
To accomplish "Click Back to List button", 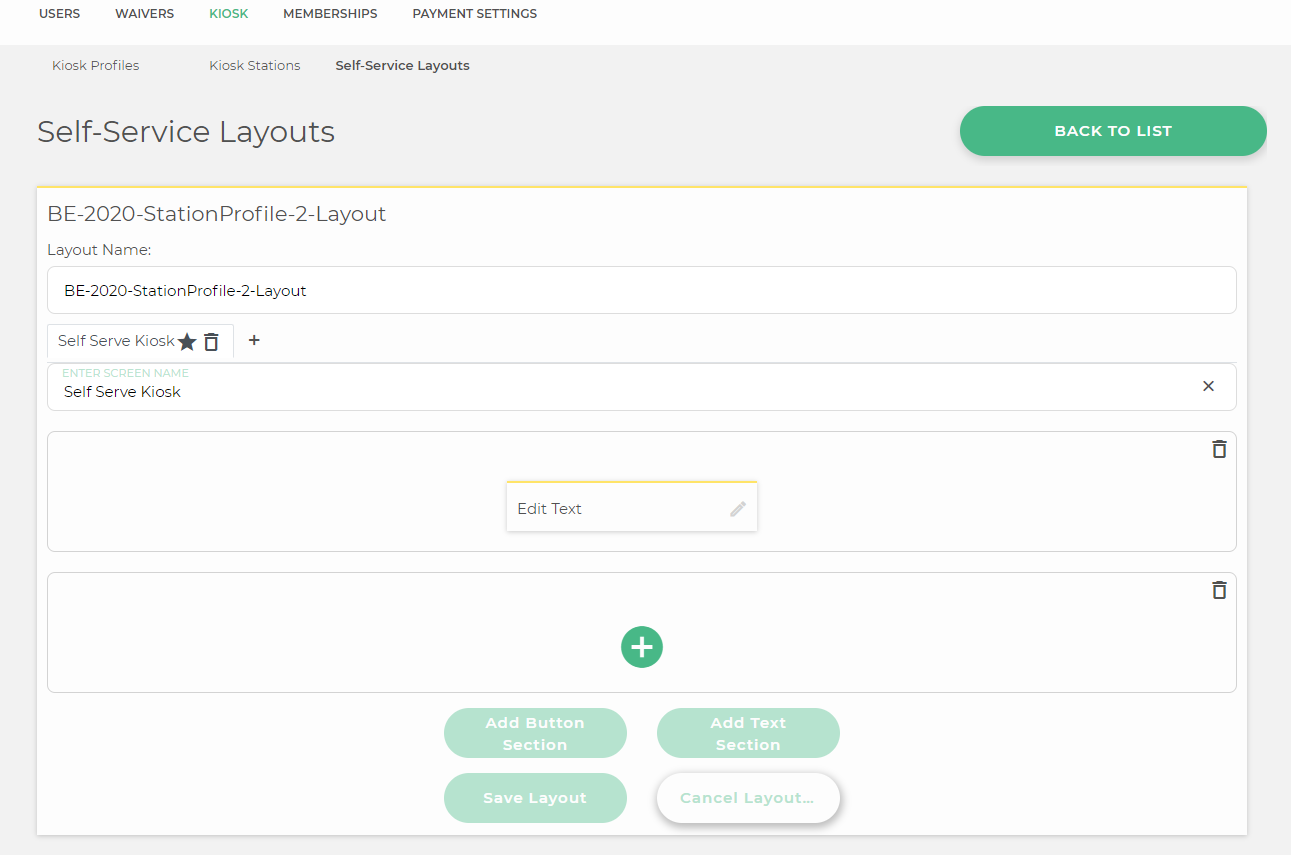I will tap(1113, 131).
